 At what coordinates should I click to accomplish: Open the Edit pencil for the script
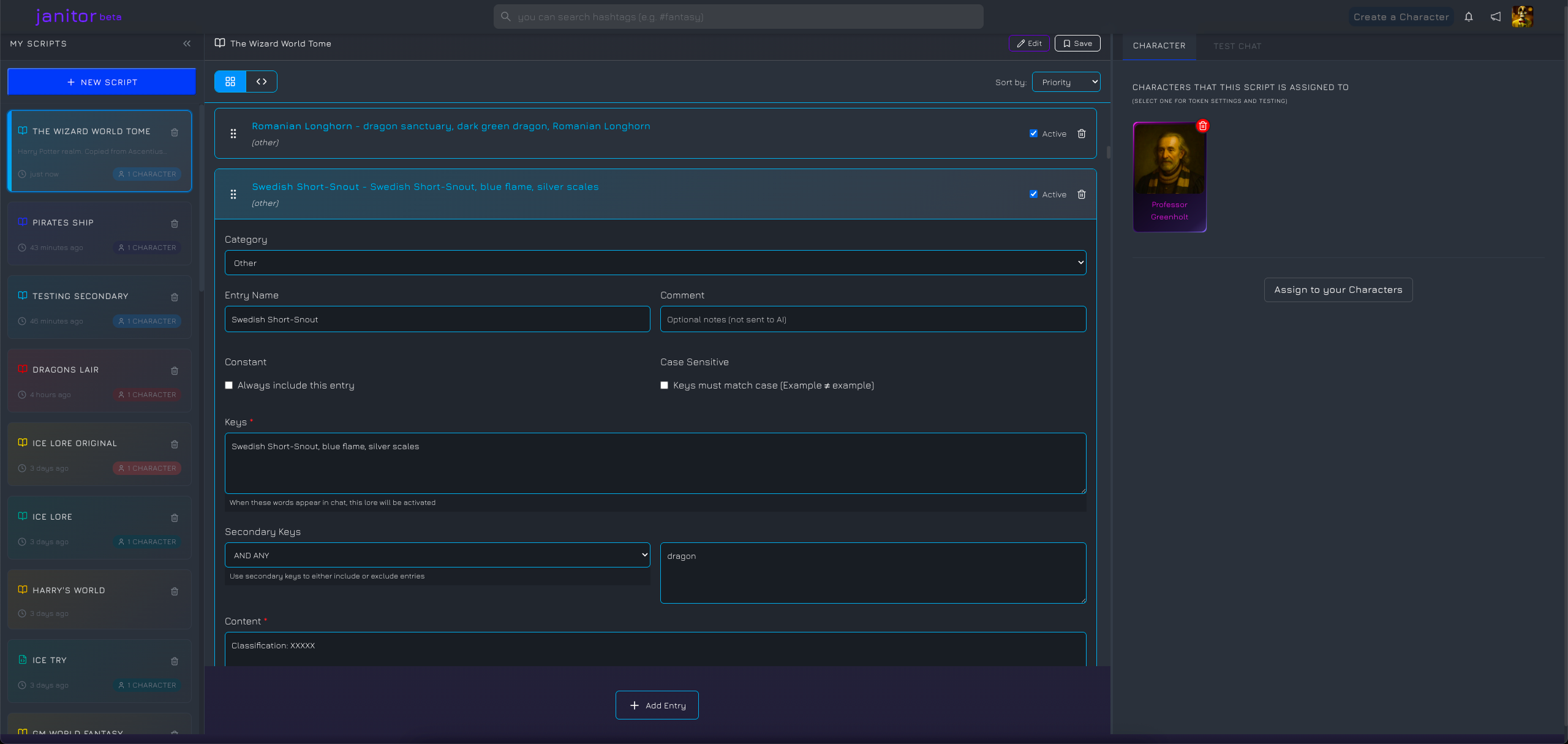click(x=1029, y=43)
